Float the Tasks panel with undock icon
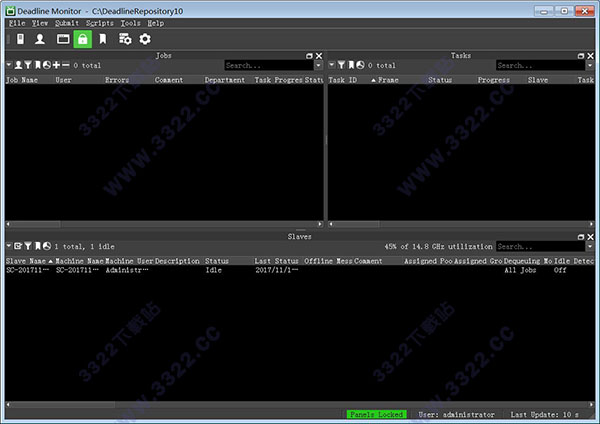This screenshot has width=600, height=424. click(581, 56)
